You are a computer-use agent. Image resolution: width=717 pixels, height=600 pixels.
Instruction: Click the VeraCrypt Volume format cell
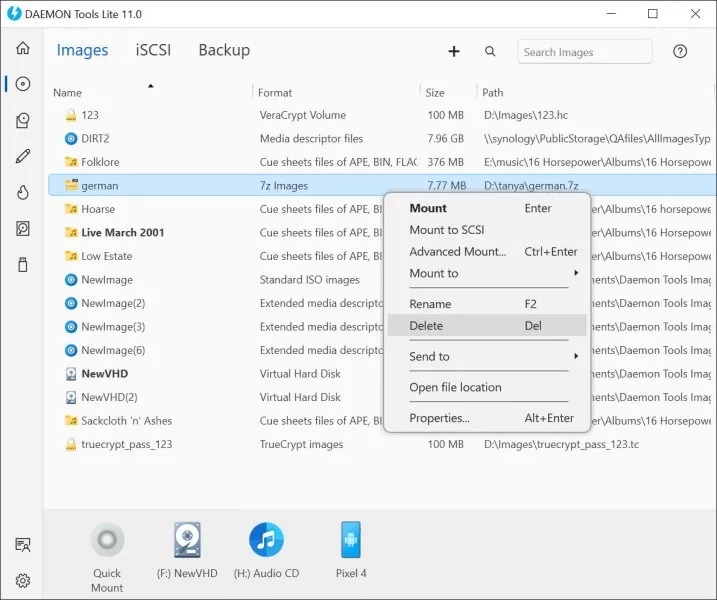coord(303,115)
